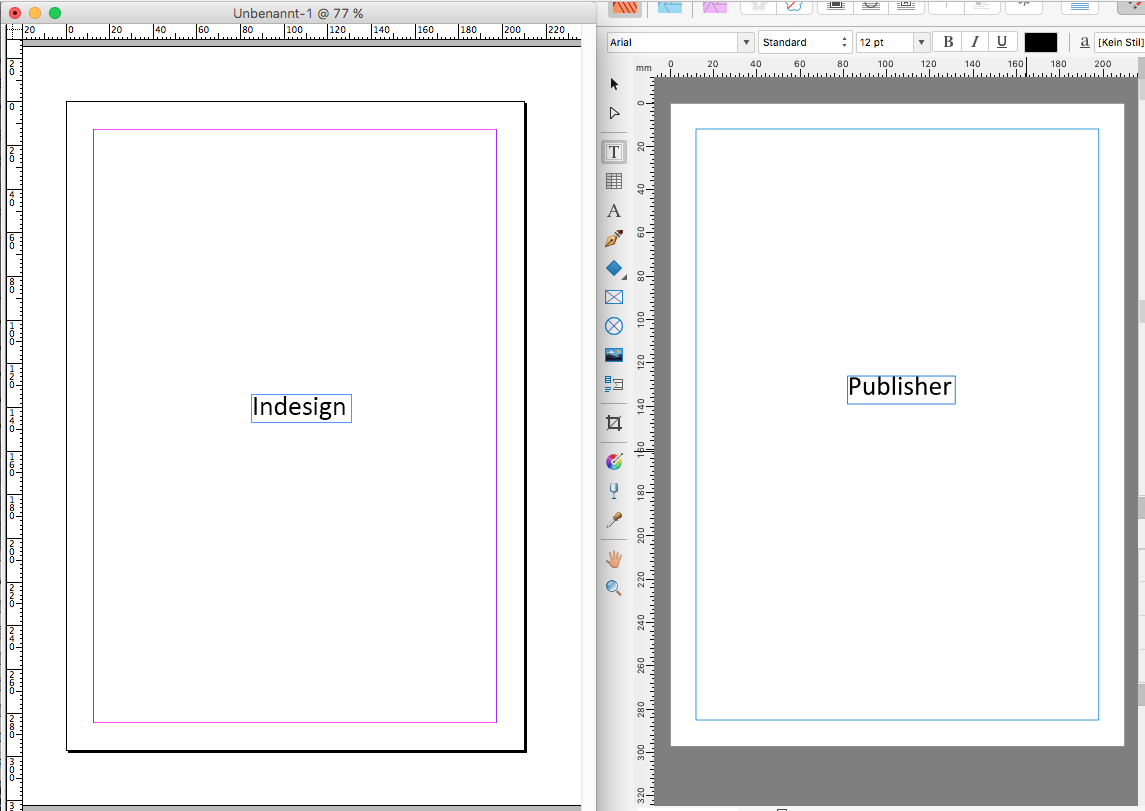Open the black text color swatch

tap(1041, 42)
